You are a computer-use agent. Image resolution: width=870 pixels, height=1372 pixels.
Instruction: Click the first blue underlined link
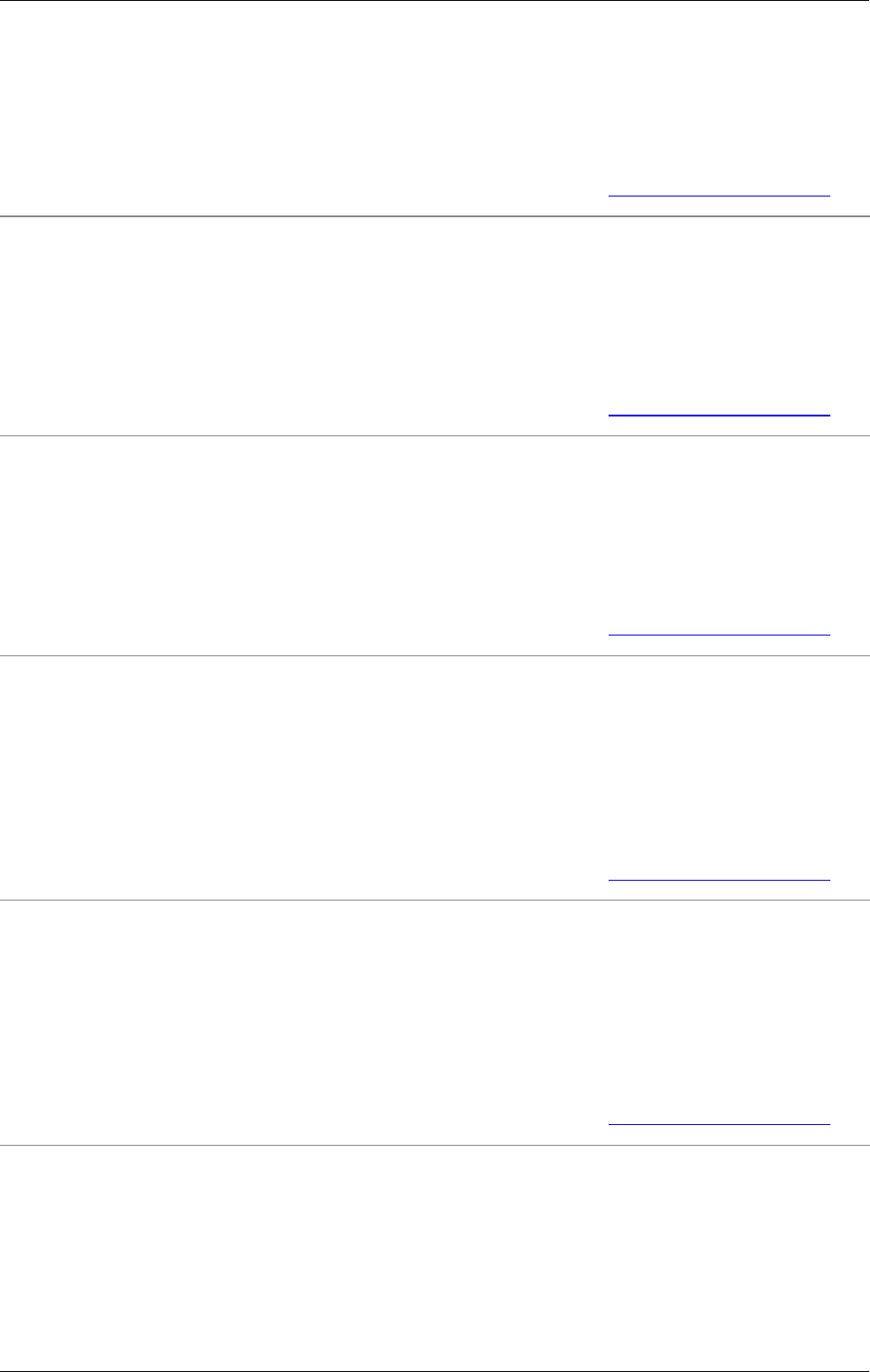(x=719, y=195)
